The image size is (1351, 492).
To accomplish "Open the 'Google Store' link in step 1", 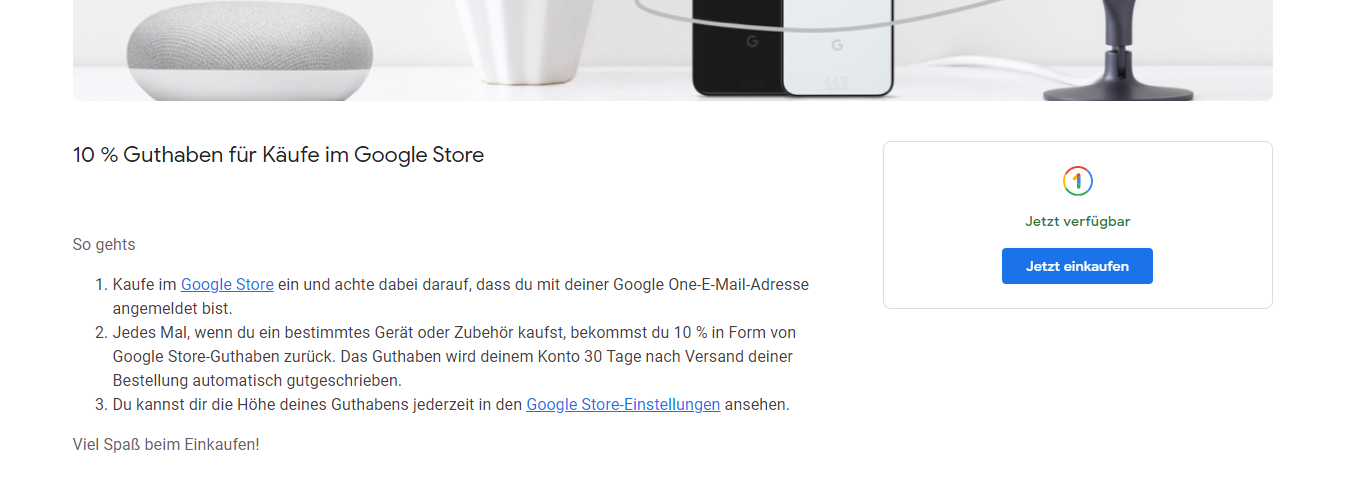I will (x=227, y=284).
